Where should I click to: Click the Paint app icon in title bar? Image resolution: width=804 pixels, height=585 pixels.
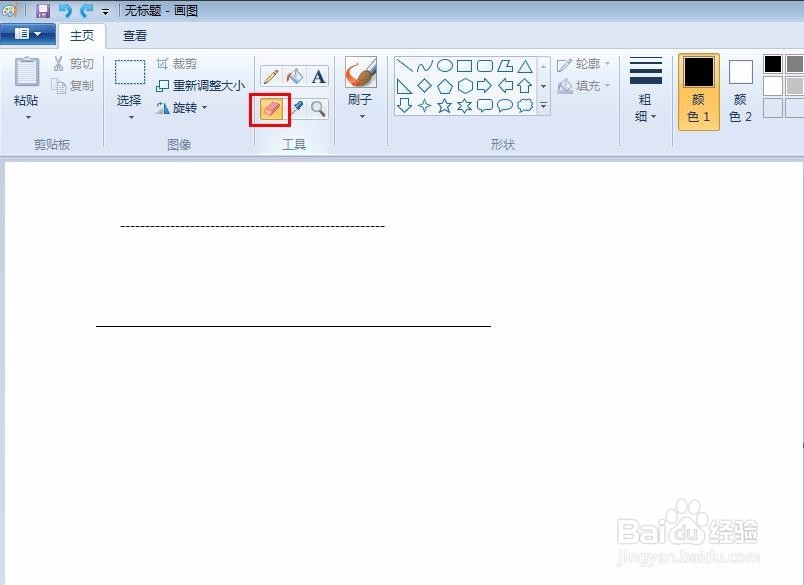[9, 10]
